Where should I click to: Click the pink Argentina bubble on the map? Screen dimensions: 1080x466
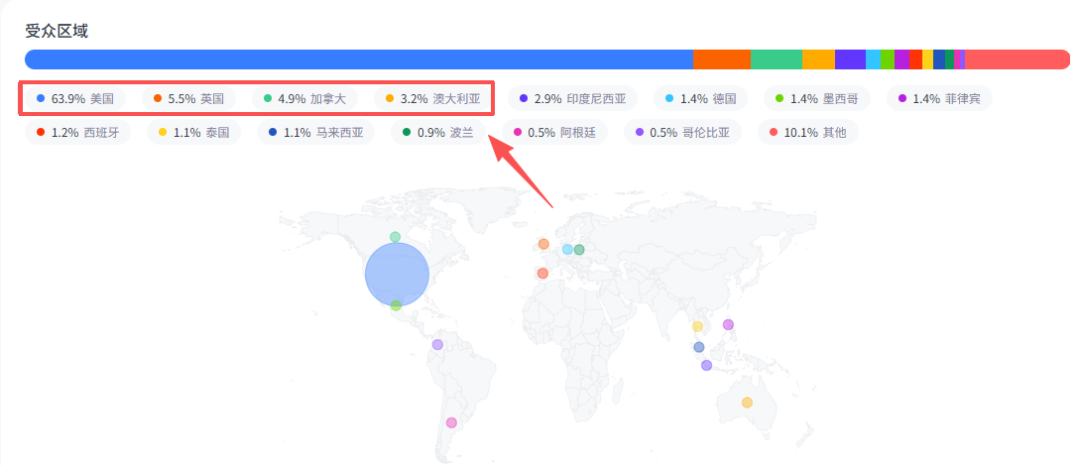pos(451,423)
